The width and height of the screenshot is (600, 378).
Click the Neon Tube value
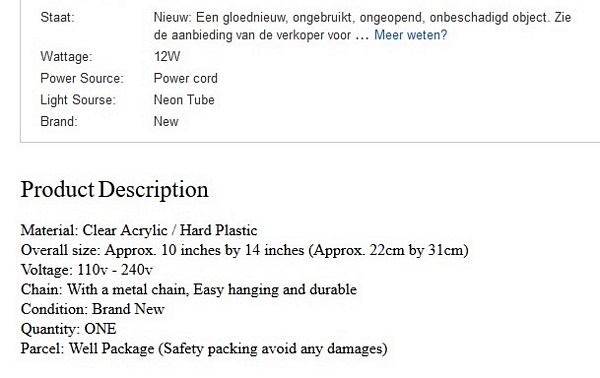coord(184,100)
